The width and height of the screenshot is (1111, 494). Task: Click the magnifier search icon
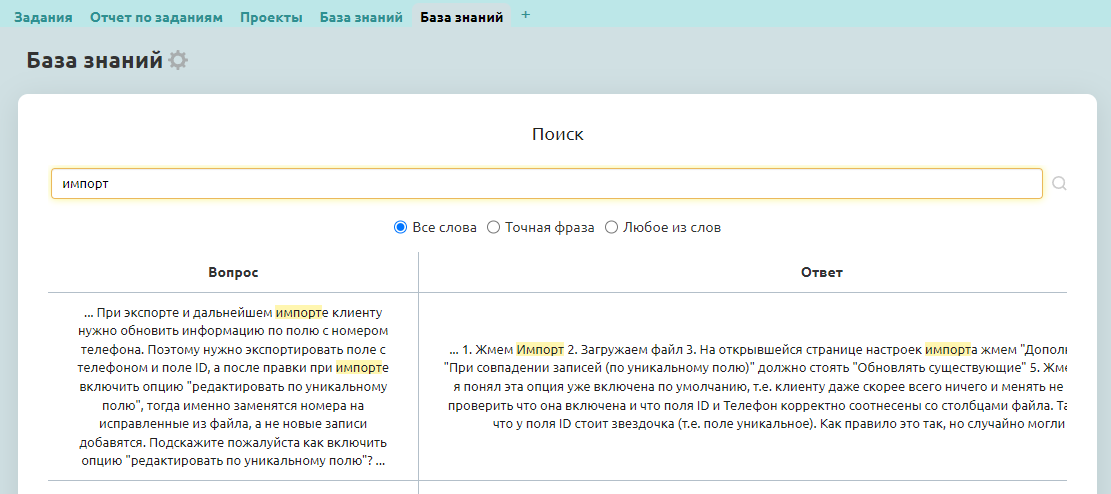1060,184
